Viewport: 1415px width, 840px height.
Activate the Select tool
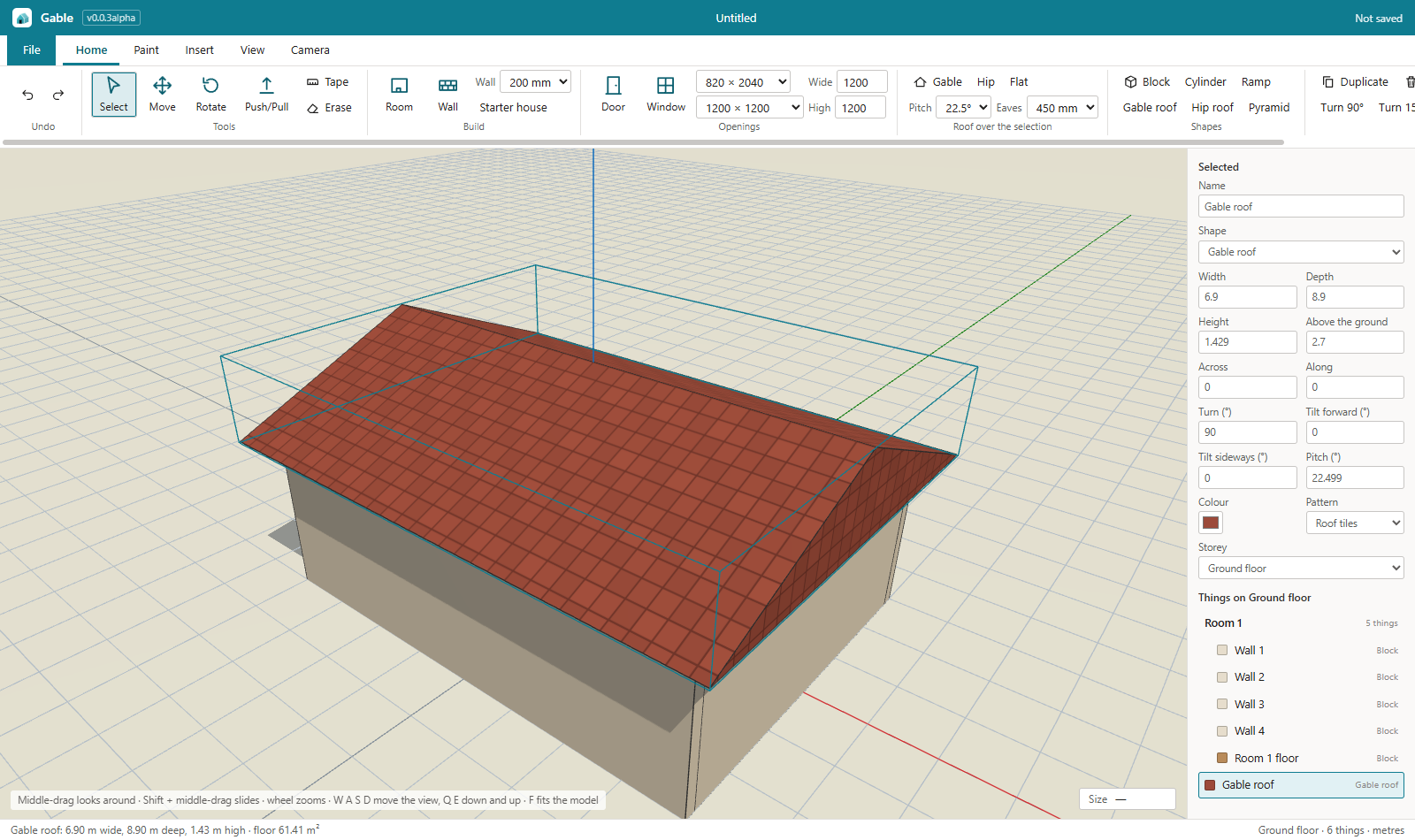[114, 95]
